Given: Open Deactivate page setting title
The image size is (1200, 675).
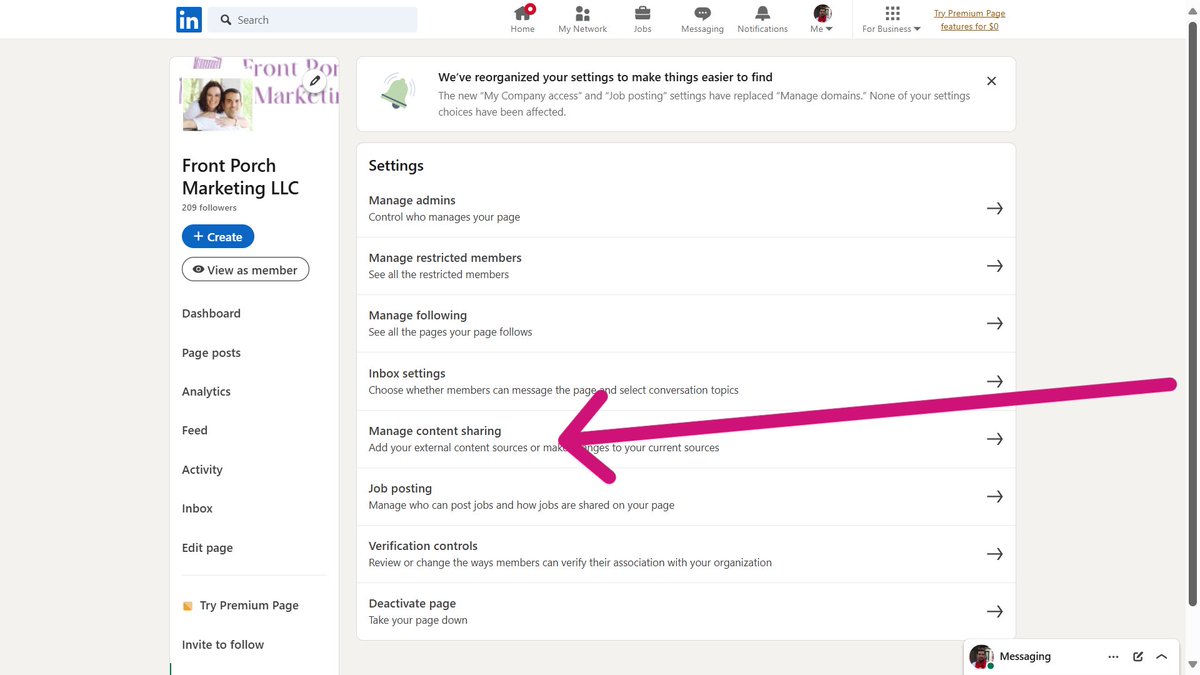Looking at the screenshot, I should point(412,604).
